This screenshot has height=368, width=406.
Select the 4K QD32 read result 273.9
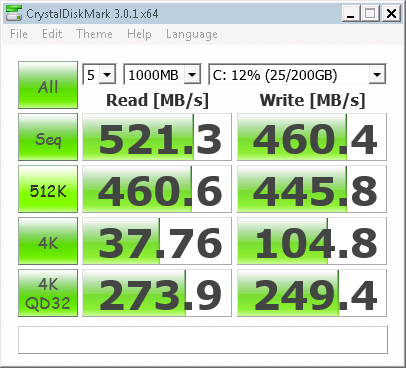click(157, 293)
